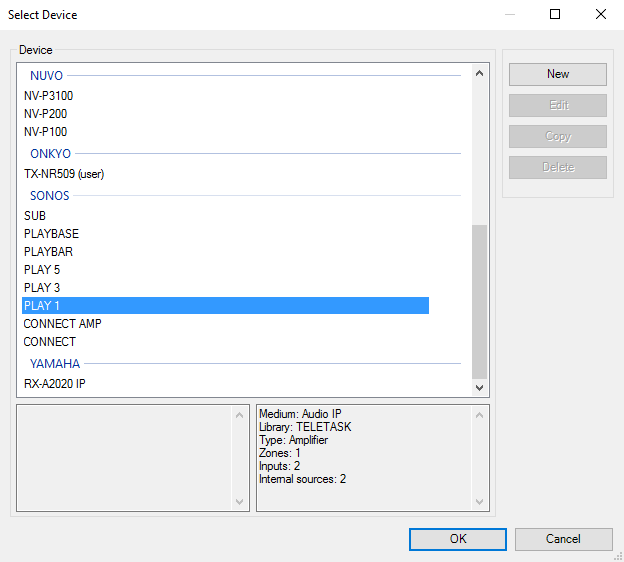Select the TX-NR509 (user) device

pyautogui.click(x=64, y=174)
